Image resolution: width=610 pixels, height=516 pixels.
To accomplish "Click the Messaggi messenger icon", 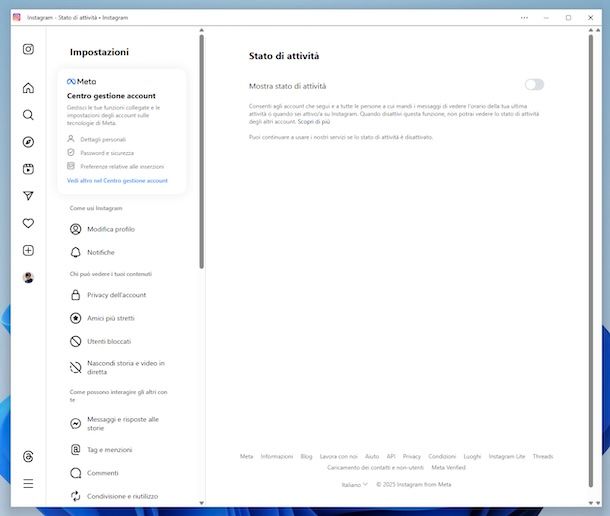I will [x=75, y=423].
